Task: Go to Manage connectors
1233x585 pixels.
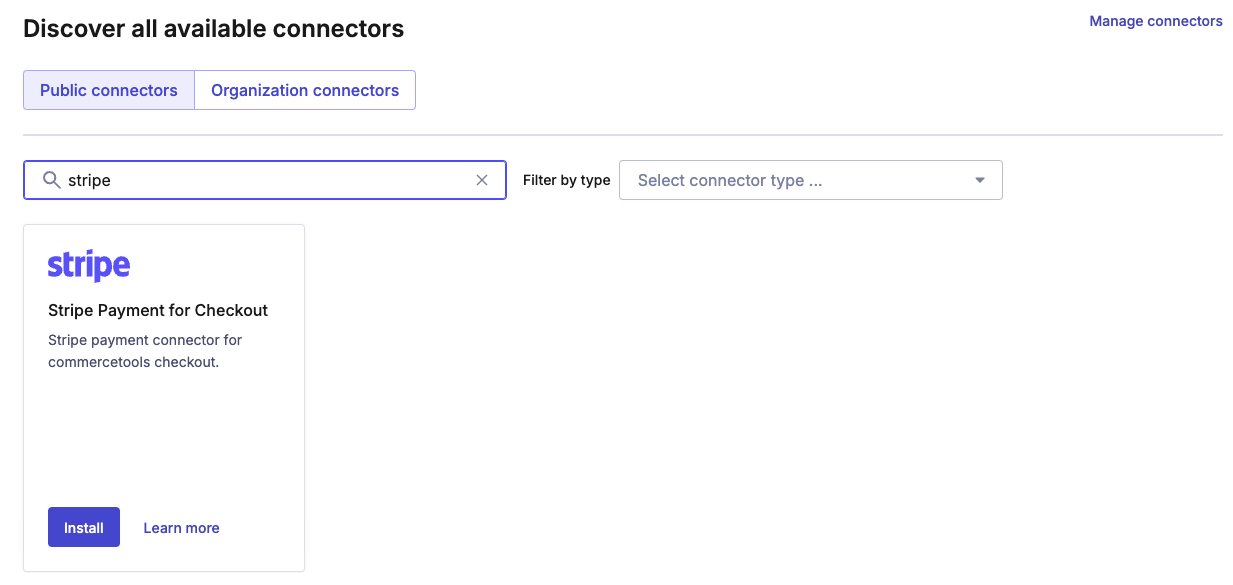Action: 1156,21
